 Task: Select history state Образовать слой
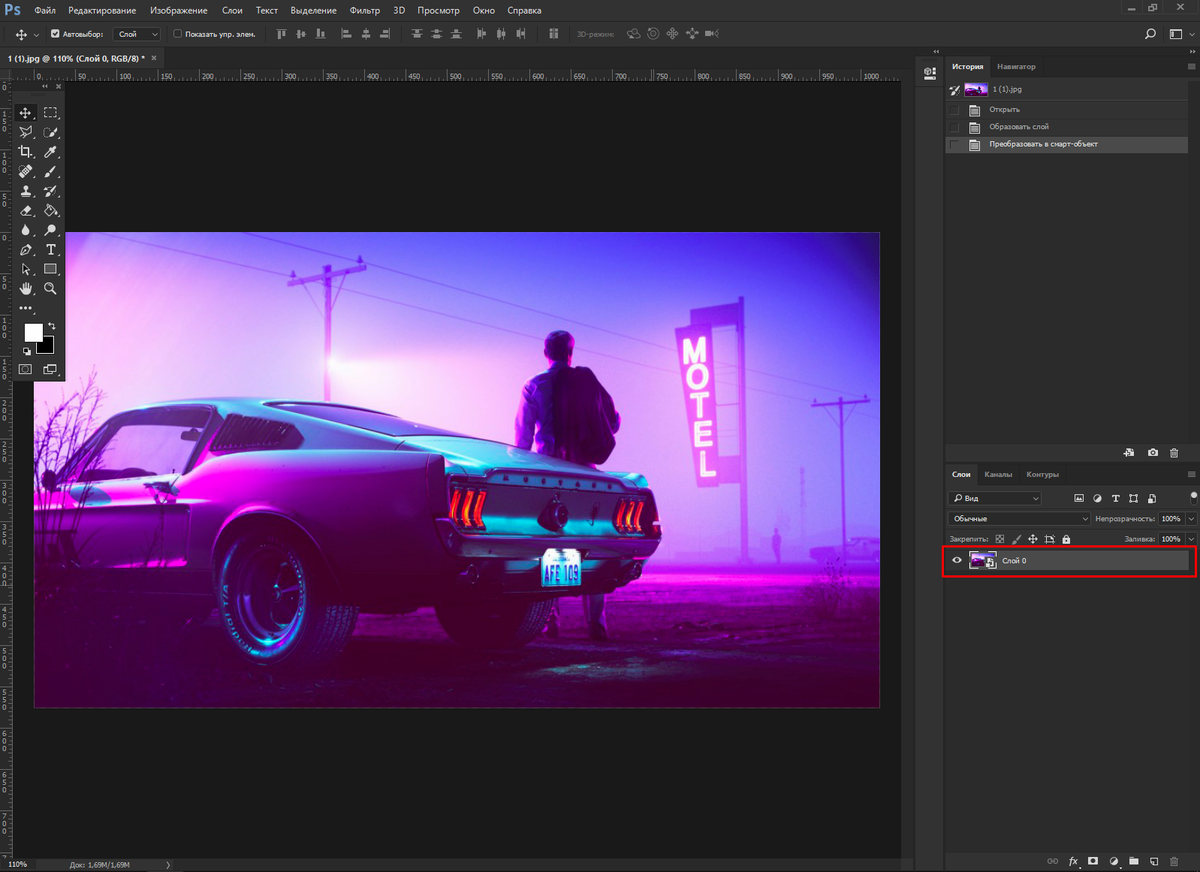point(1067,127)
